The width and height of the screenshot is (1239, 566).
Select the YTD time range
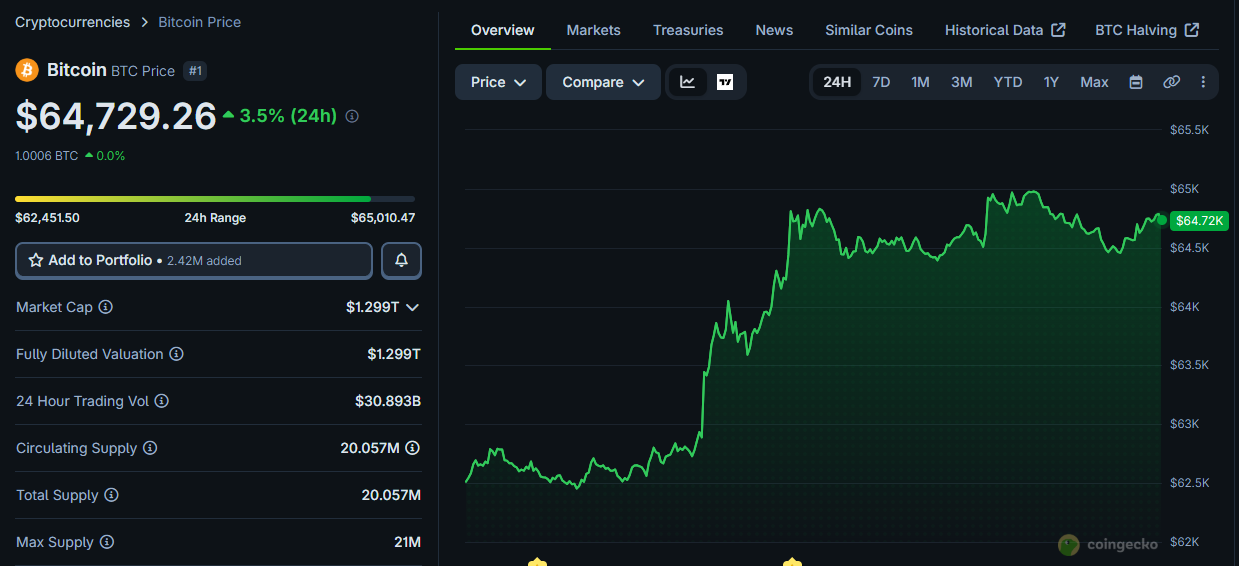1008,82
